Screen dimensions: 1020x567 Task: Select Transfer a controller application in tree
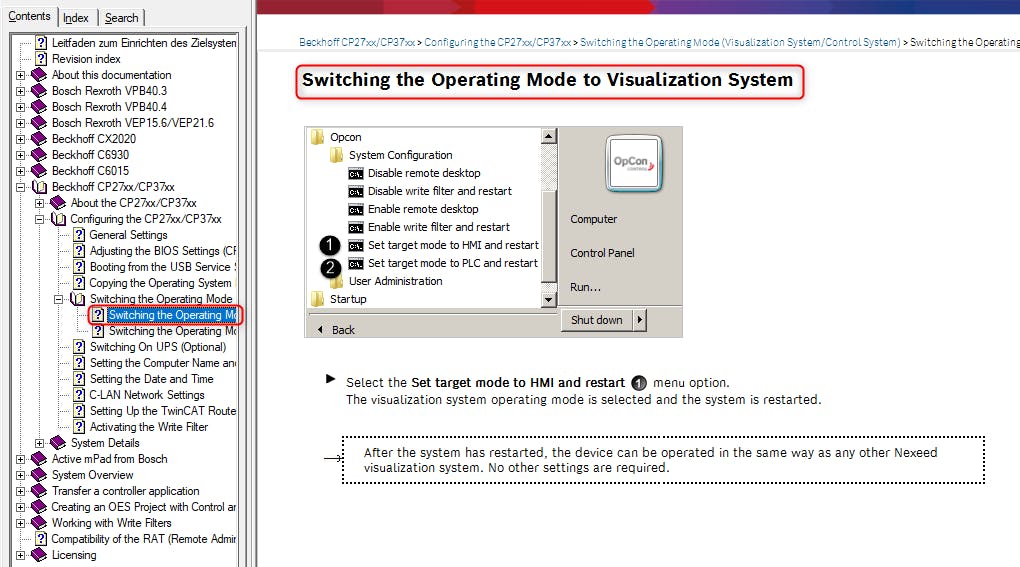pyautogui.click(x=125, y=491)
